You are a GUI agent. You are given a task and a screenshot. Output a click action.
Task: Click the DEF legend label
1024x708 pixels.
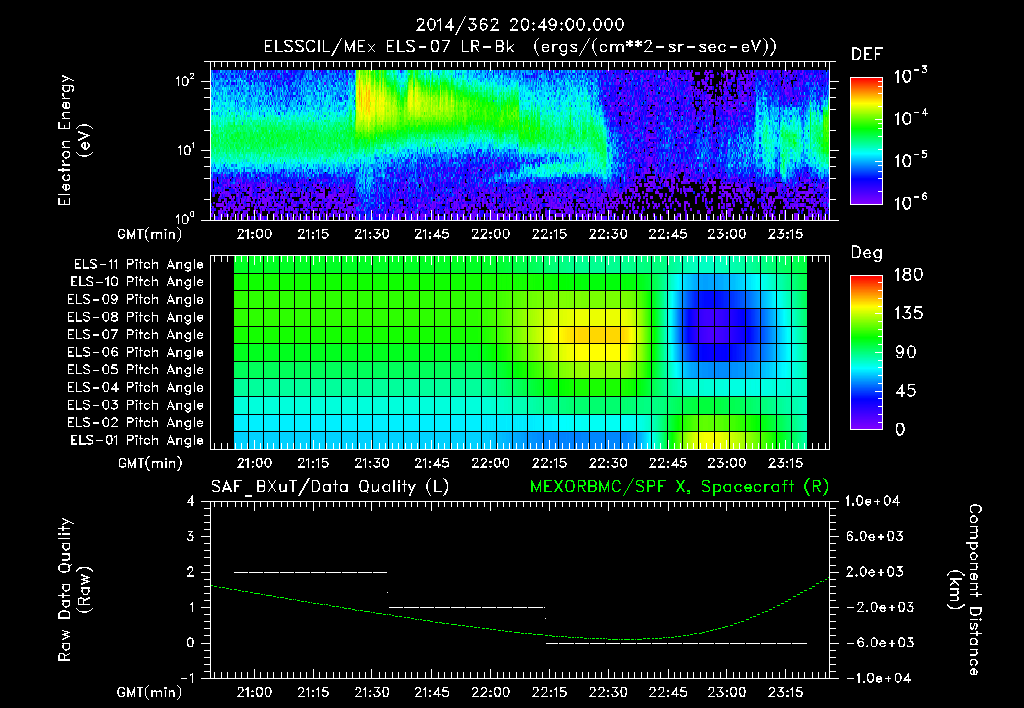pyautogui.click(x=867, y=54)
